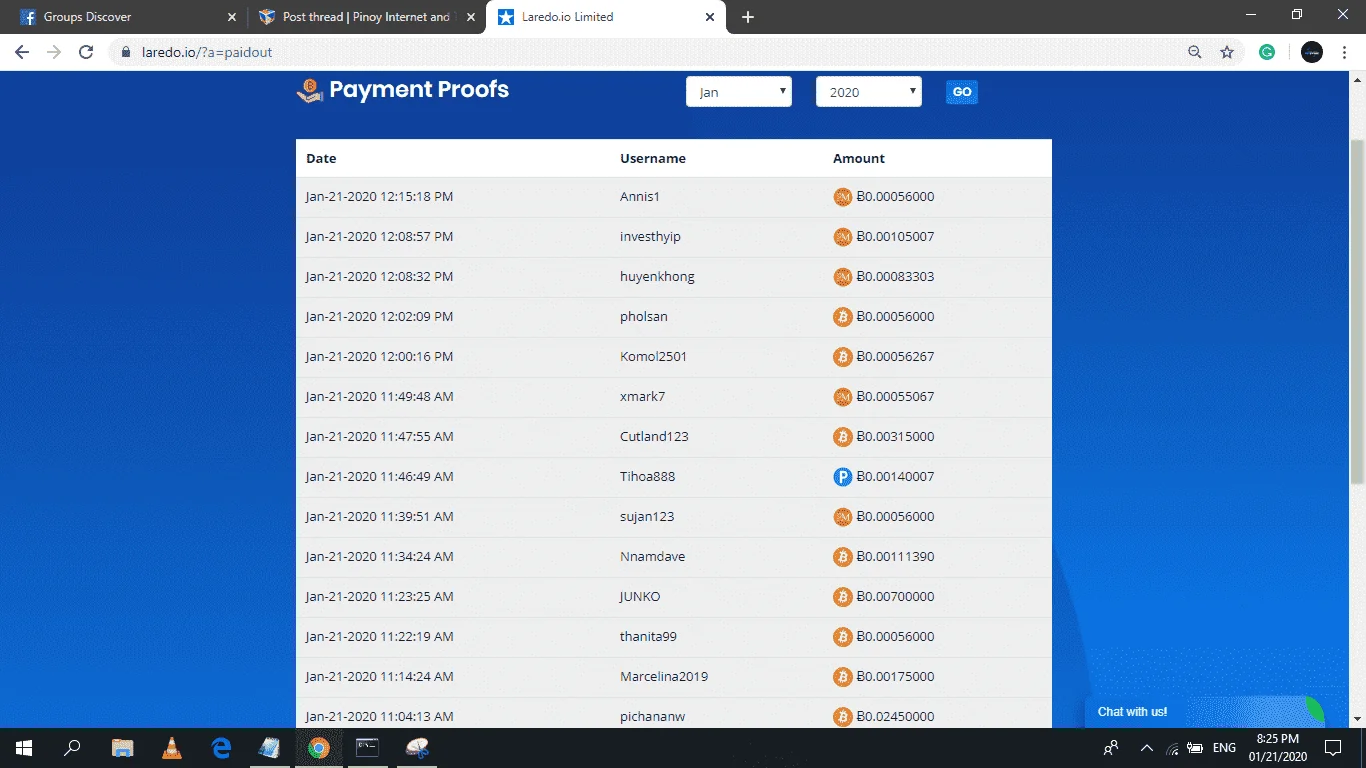Open the Chat with us widget
The image size is (1366, 768).
(1204, 711)
